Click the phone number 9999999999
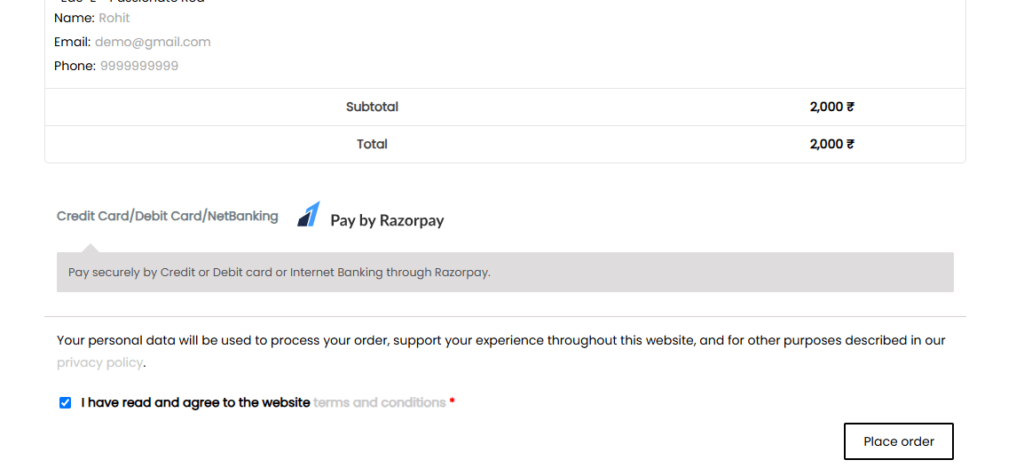The height and width of the screenshot is (476, 1024). 139,66
